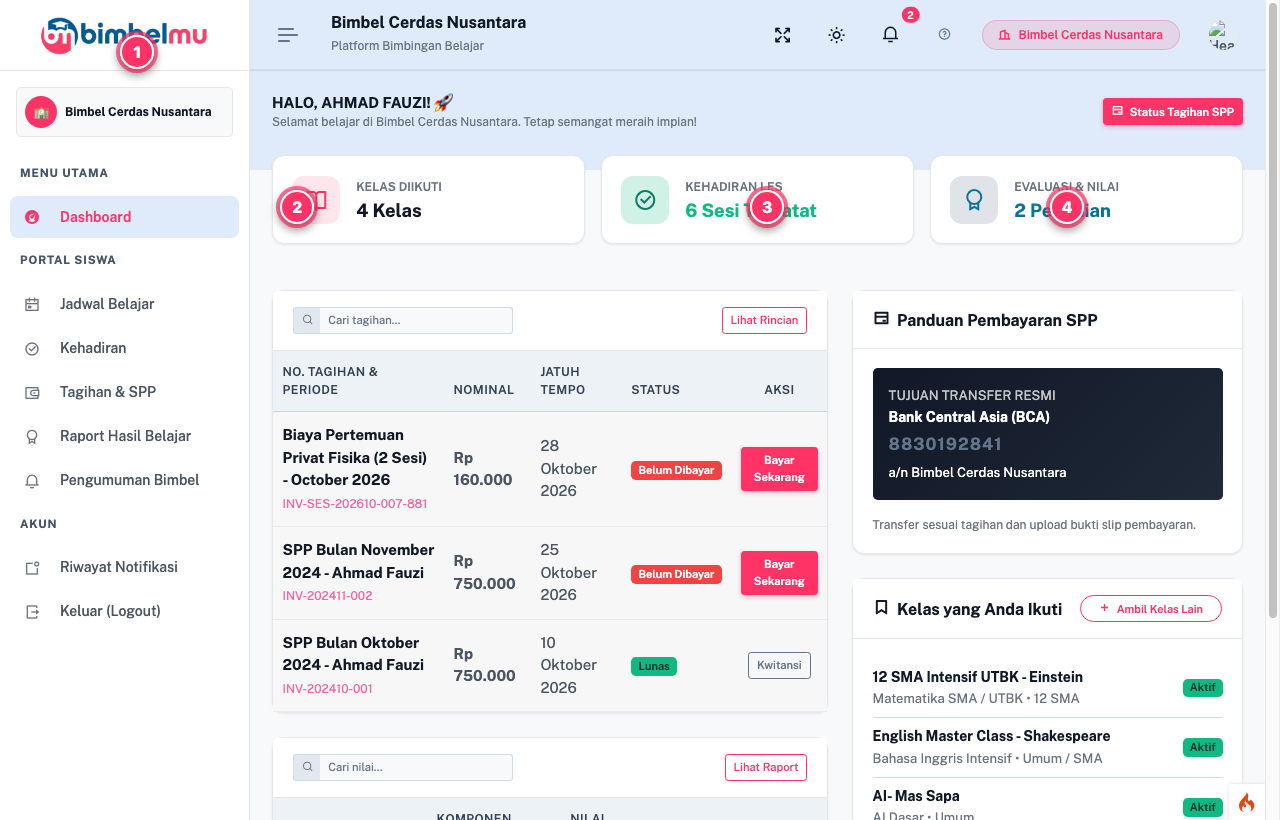Click invoice number INV-SES-202610-007-881
The image size is (1280, 820).
355,504
